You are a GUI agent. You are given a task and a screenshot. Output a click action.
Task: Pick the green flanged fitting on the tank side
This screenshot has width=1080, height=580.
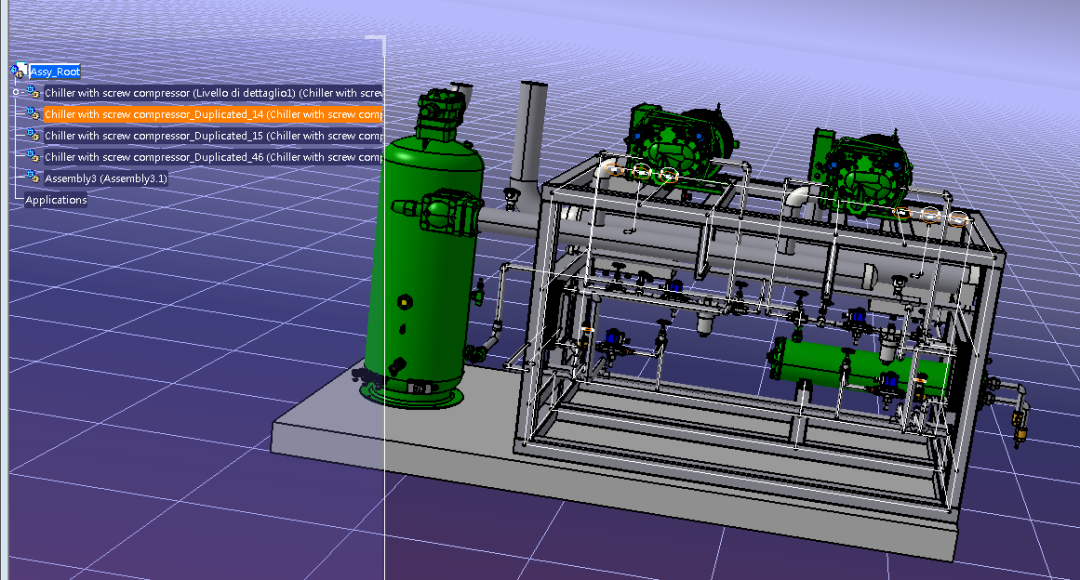tap(441, 212)
